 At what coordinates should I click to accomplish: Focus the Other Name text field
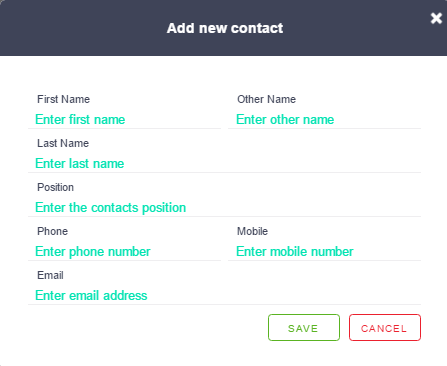click(324, 120)
